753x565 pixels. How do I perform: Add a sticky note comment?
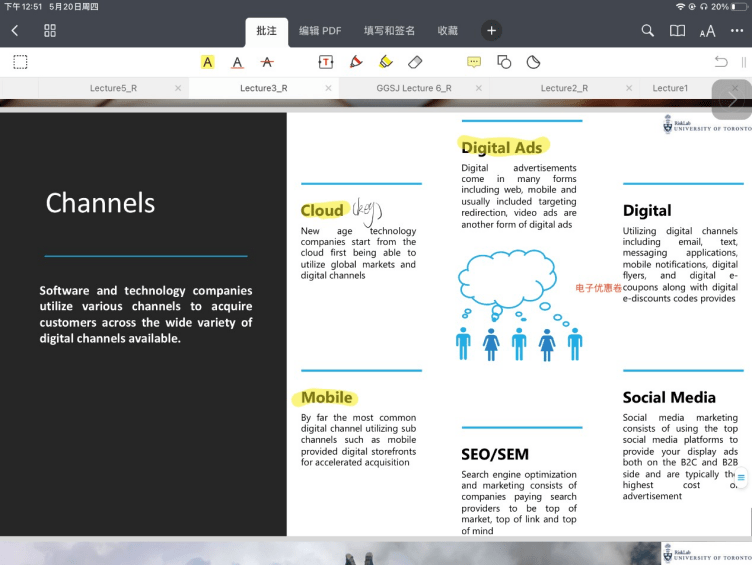coord(474,62)
